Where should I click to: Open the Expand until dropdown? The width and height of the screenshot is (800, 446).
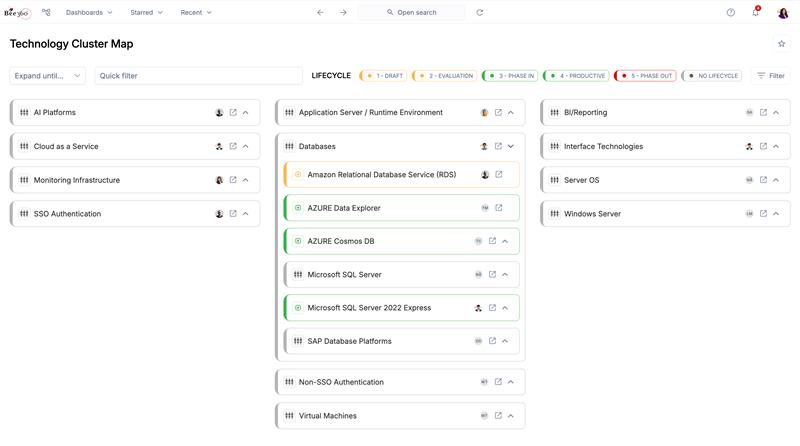point(48,76)
